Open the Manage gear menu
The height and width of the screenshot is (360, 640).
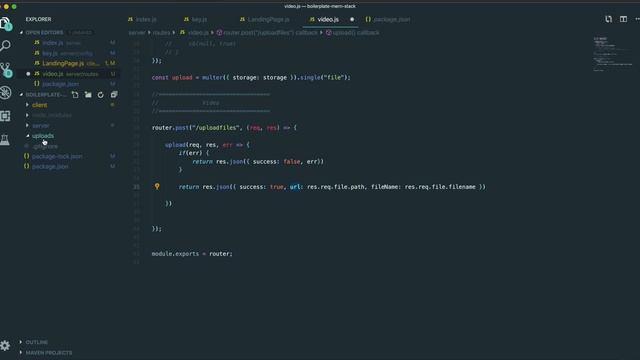click(x=5, y=346)
